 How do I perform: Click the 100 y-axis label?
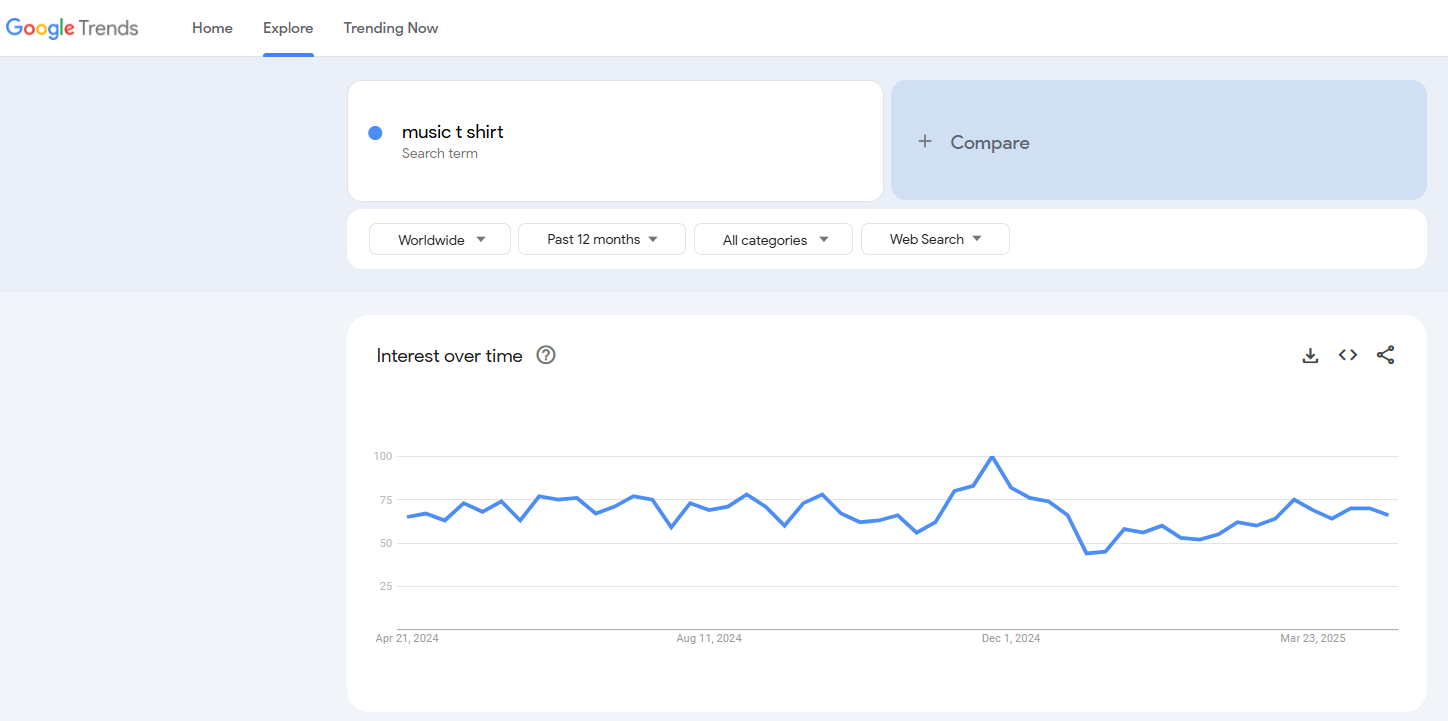382,456
